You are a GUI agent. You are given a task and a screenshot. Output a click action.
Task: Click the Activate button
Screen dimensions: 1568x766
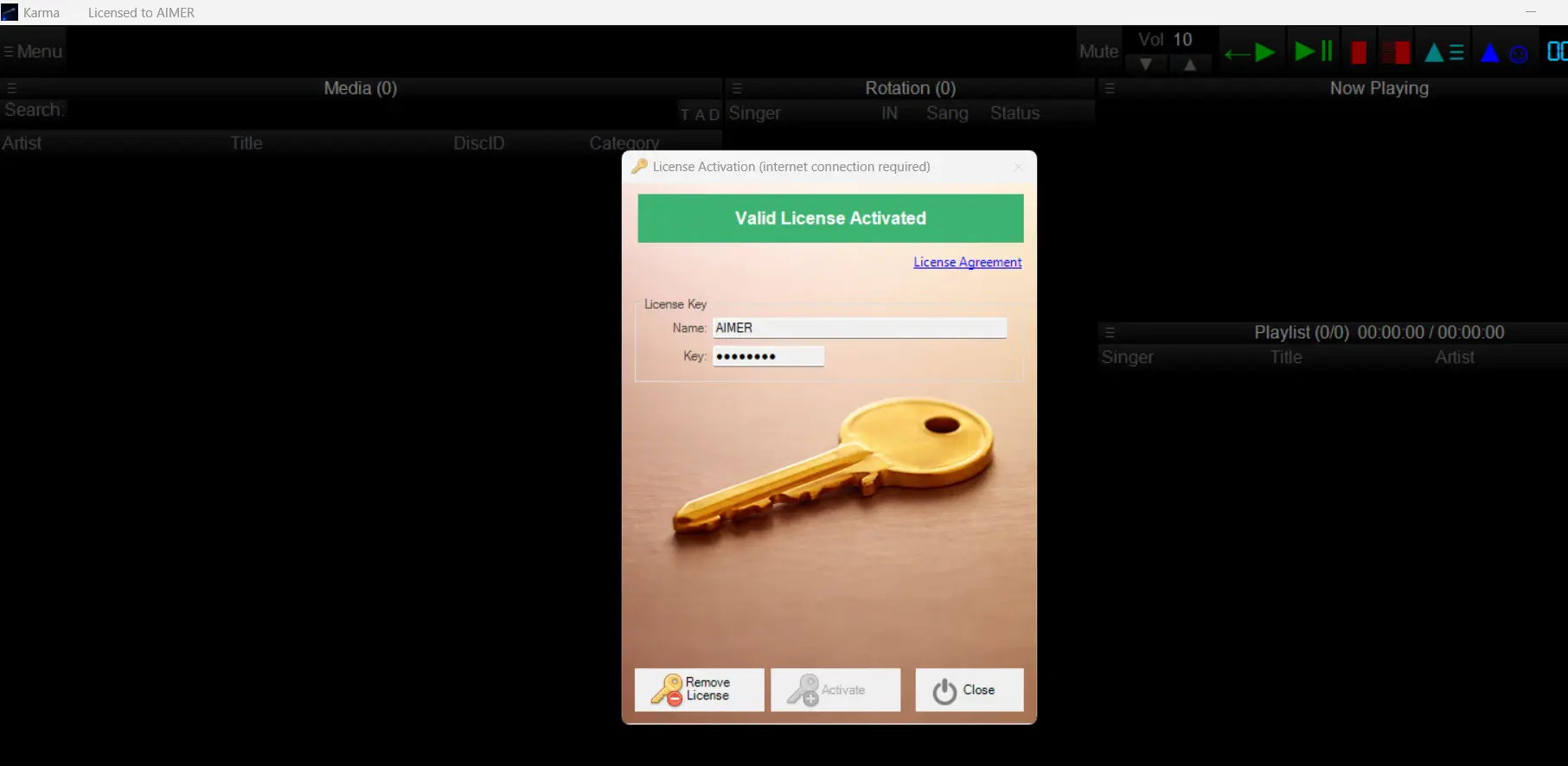click(x=835, y=690)
